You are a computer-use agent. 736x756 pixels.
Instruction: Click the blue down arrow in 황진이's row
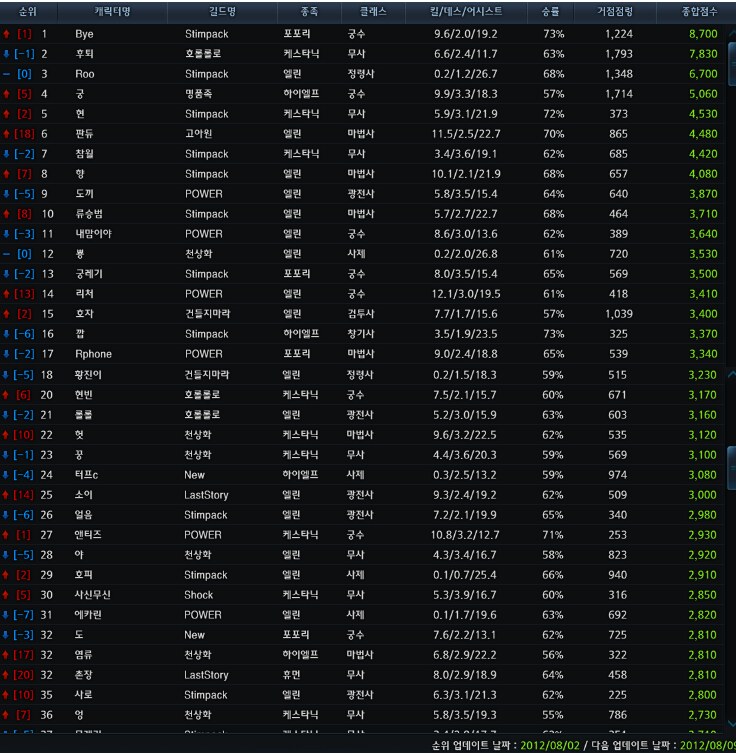(7, 375)
